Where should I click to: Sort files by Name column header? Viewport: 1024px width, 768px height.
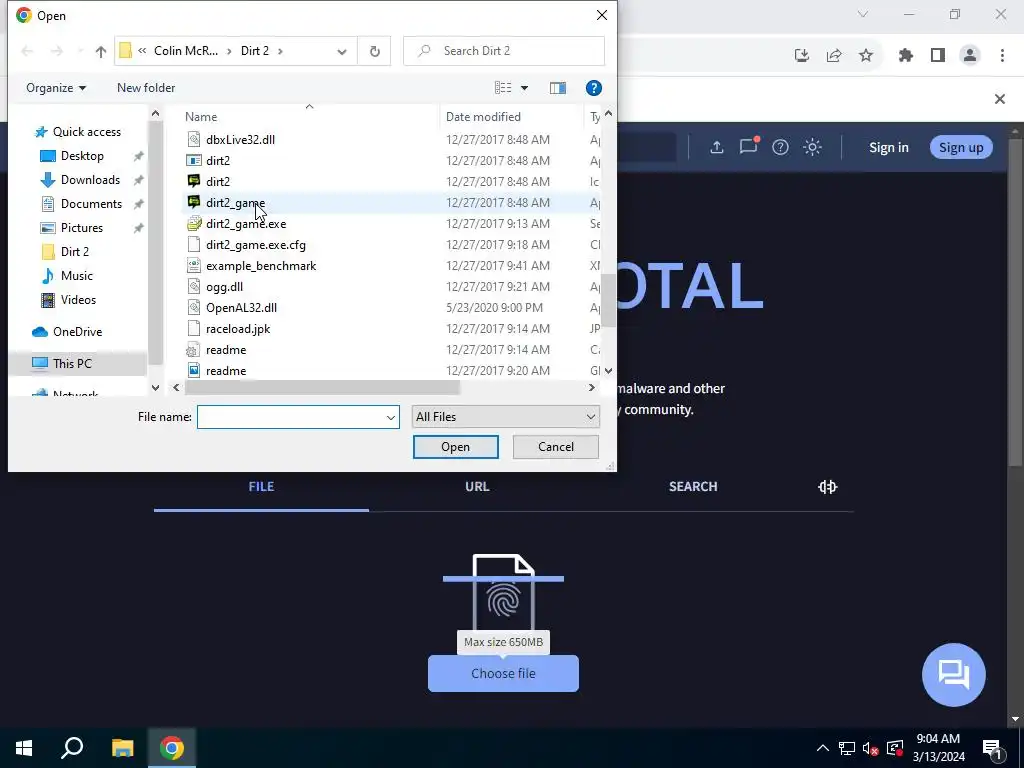click(200, 117)
